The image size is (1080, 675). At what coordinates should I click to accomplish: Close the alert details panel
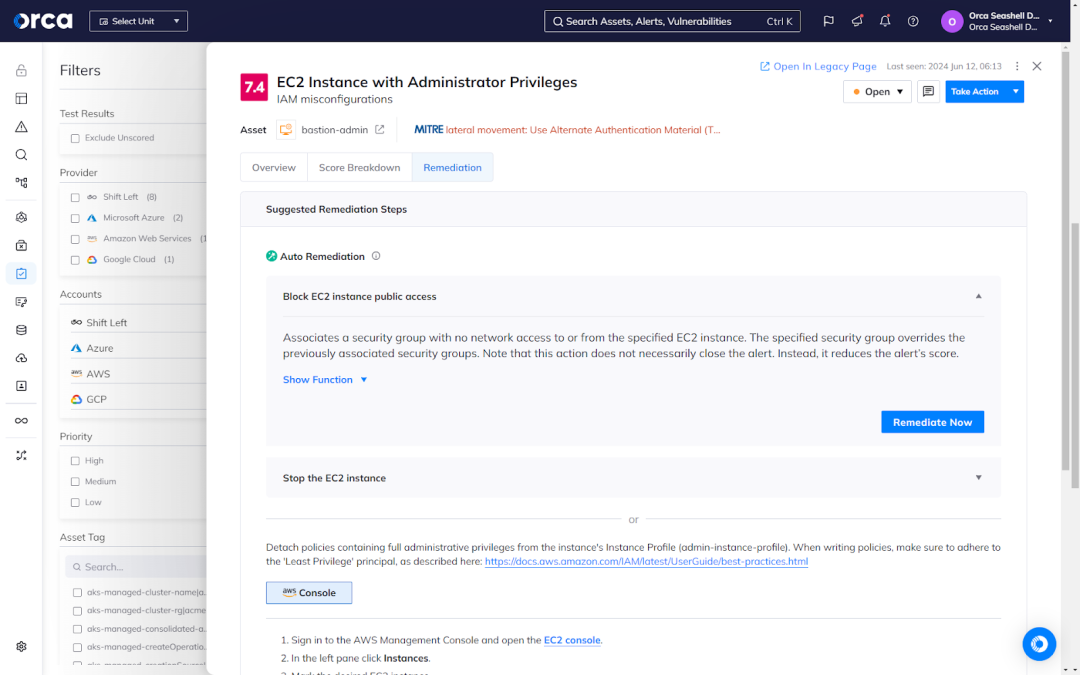click(1037, 66)
